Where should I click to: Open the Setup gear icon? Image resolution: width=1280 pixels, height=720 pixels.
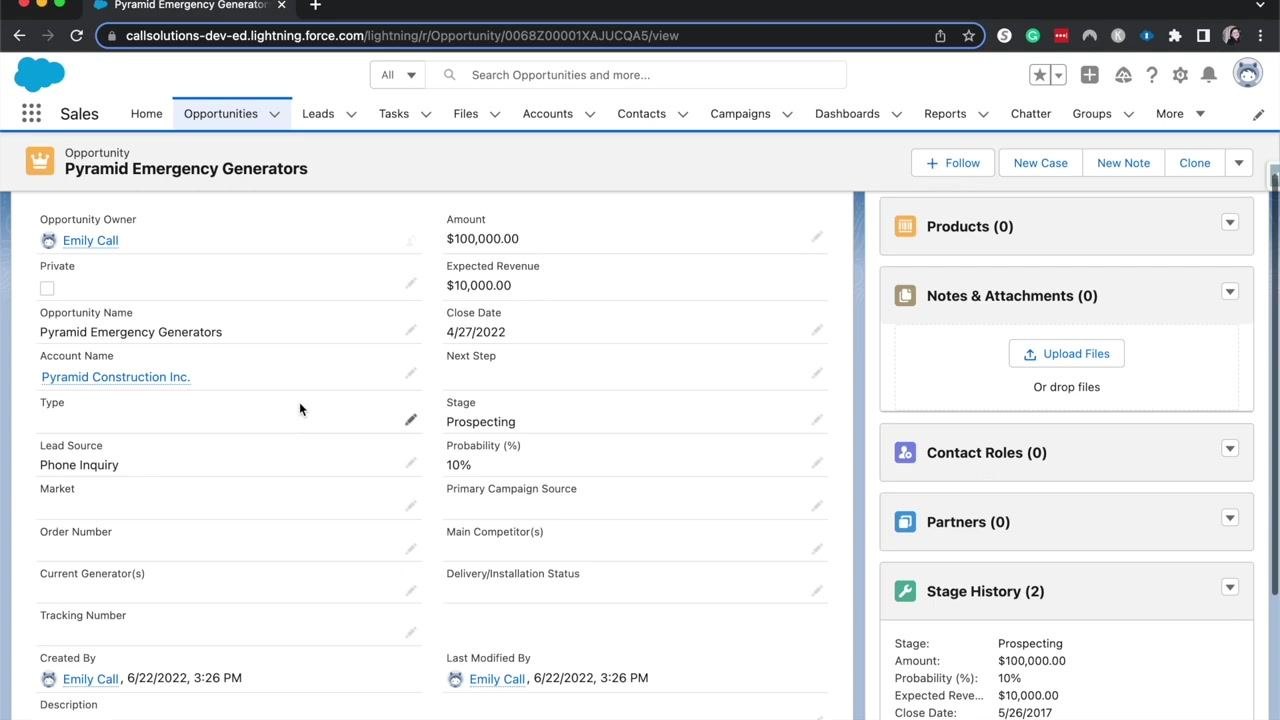(x=1180, y=75)
